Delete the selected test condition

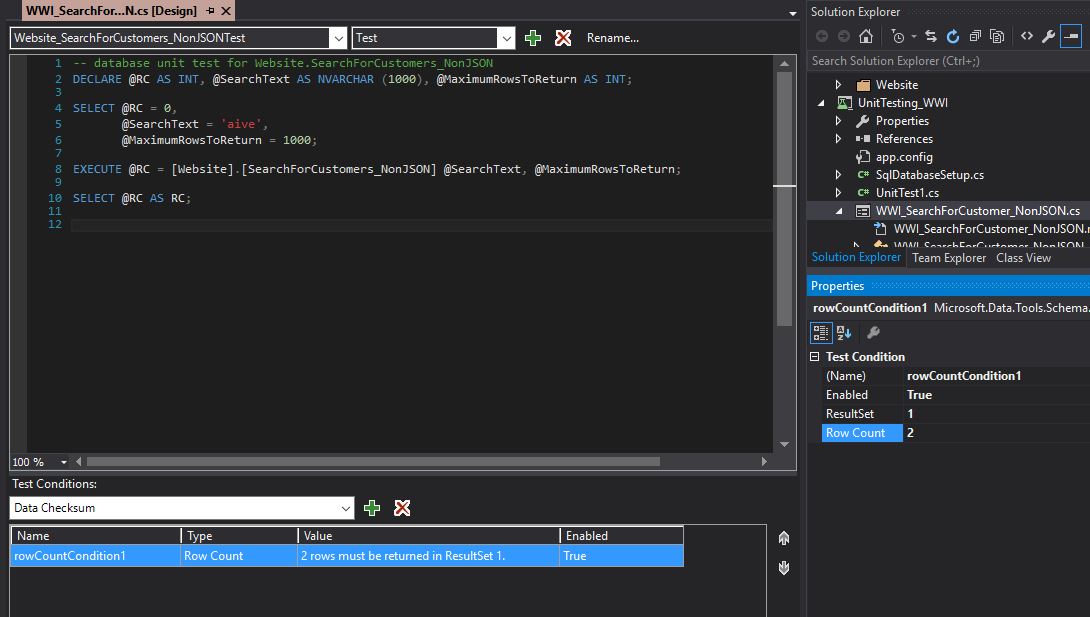click(402, 508)
